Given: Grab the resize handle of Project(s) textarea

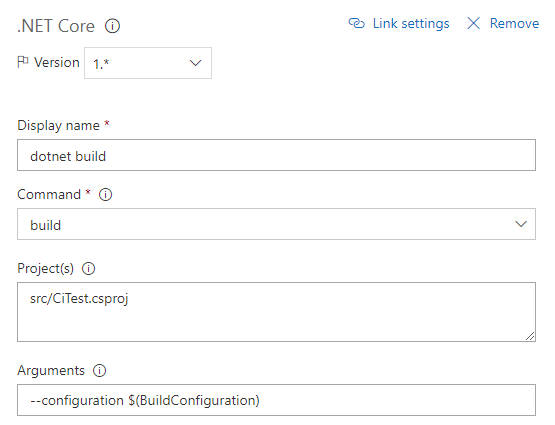Looking at the screenshot, I should click(x=530, y=336).
